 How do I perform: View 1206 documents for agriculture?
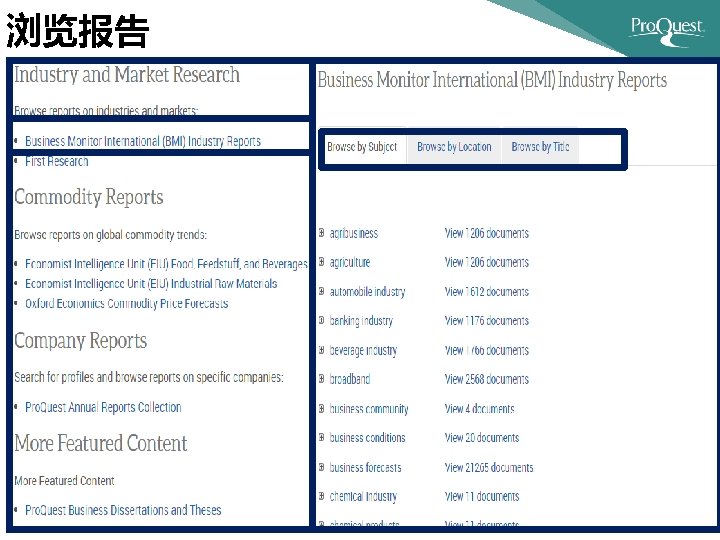click(x=487, y=262)
